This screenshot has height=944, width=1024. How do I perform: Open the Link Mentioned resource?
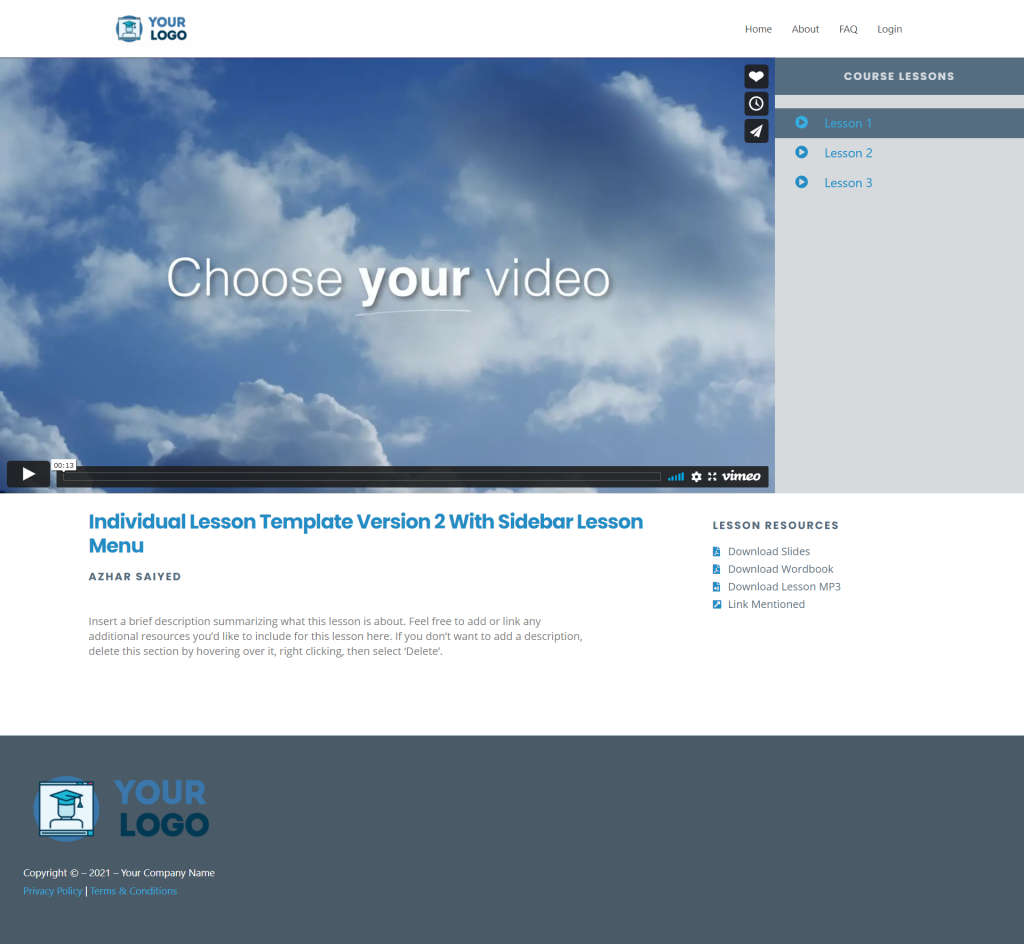[x=766, y=605]
